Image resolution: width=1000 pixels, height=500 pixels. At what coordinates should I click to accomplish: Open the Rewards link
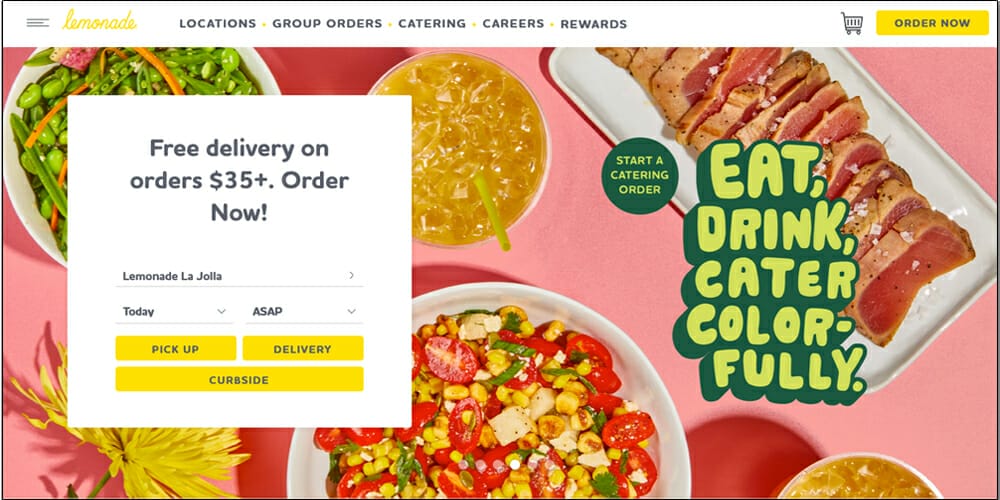pos(594,24)
